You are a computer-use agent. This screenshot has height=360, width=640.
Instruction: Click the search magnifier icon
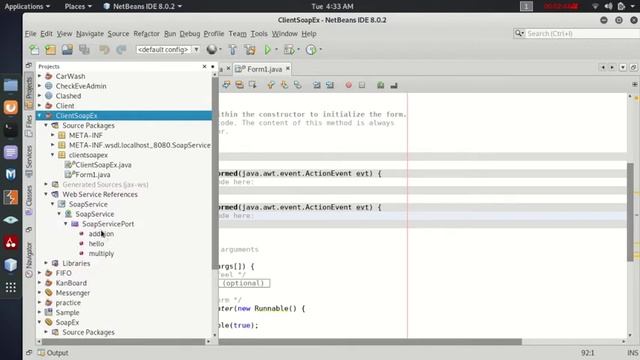[x=518, y=33]
